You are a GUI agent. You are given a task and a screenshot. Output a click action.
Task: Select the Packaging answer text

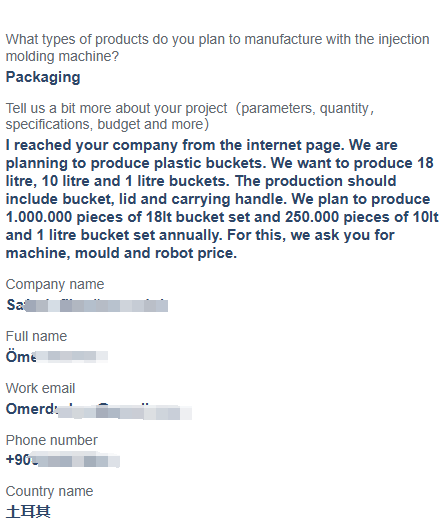click(x=43, y=77)
